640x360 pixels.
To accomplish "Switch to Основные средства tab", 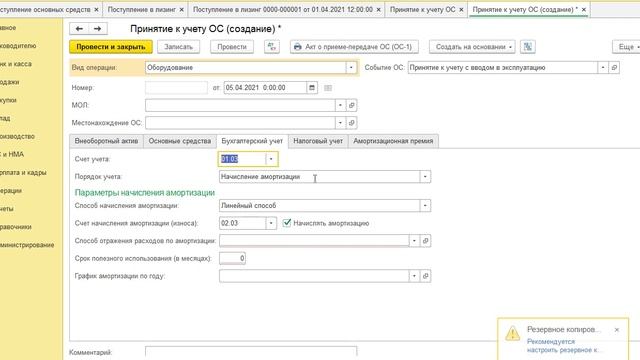I will coord(180,141).
